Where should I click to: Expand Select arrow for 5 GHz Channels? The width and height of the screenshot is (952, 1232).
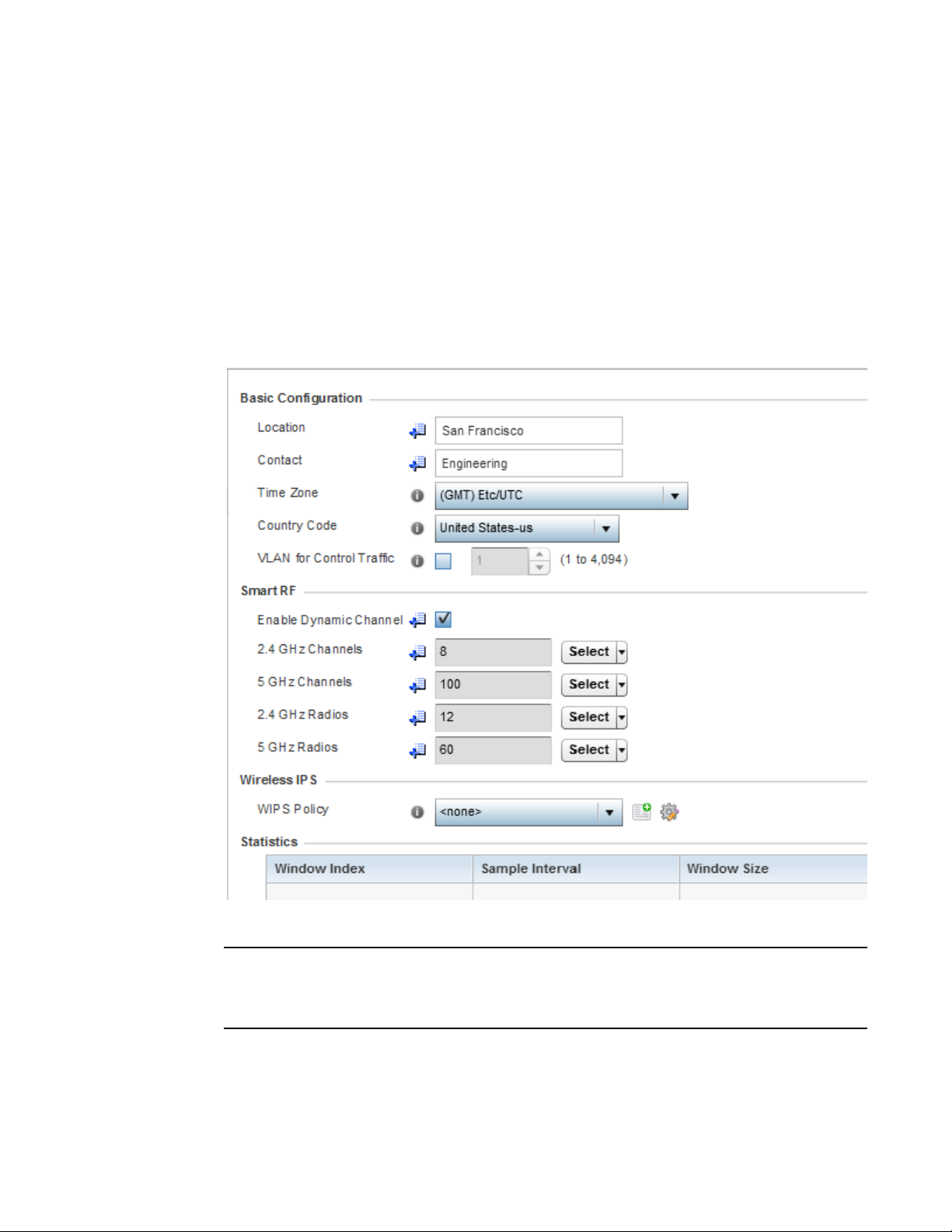click(x=622, y=685)
